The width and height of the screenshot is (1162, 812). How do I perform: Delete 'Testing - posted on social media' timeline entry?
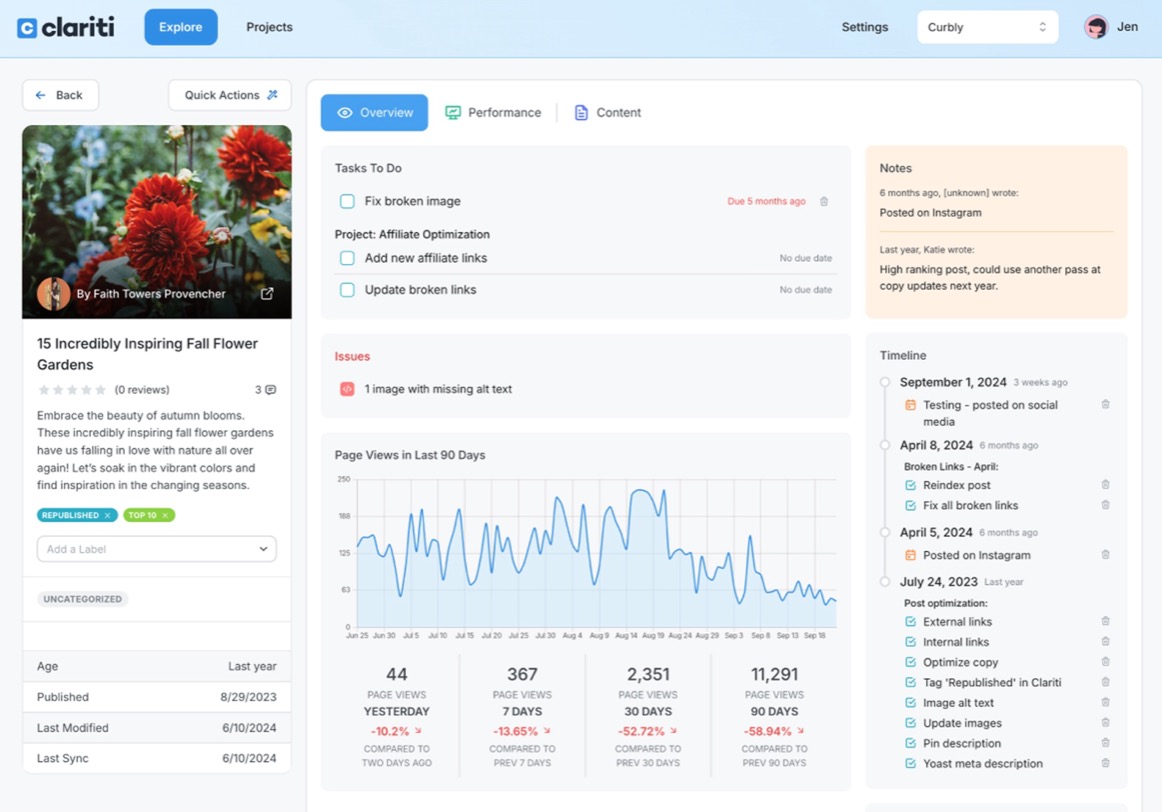[x=1105, y=405]
